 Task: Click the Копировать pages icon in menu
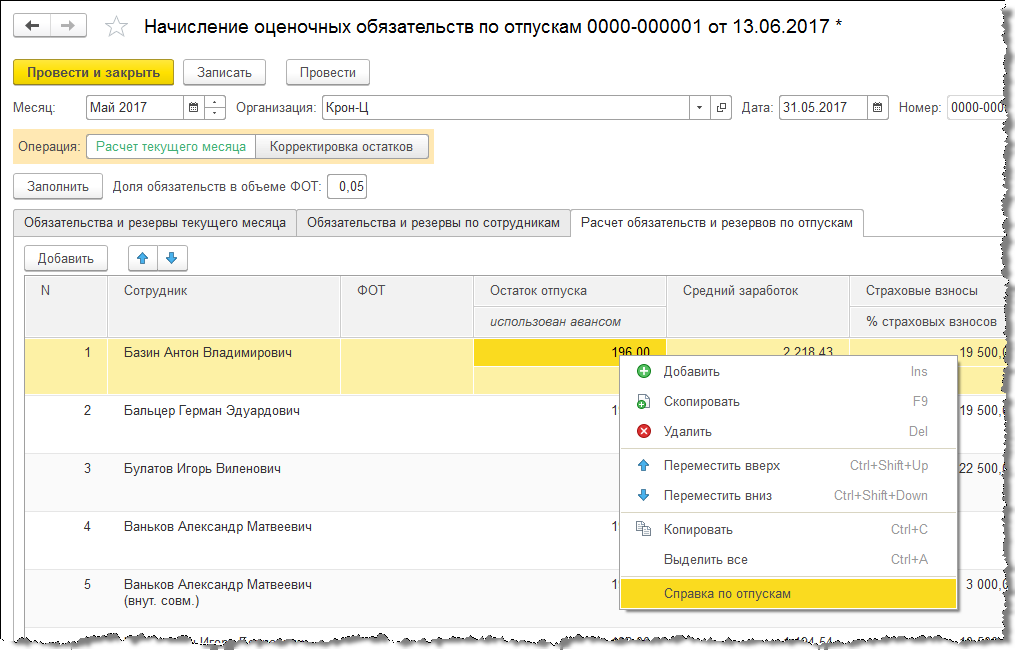pos(643,529)
